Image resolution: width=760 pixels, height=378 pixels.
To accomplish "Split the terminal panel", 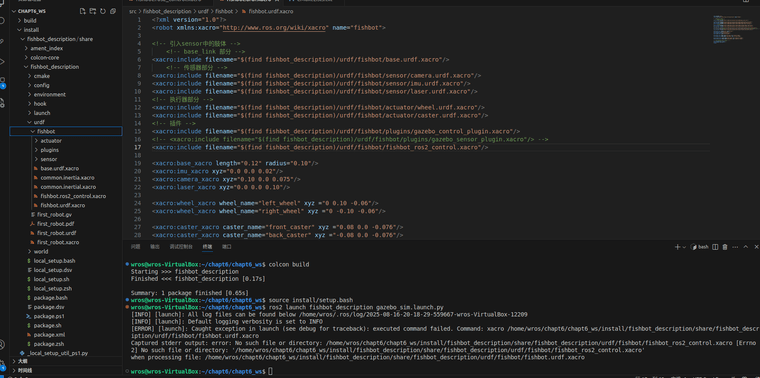I will [x=715, y=247].
